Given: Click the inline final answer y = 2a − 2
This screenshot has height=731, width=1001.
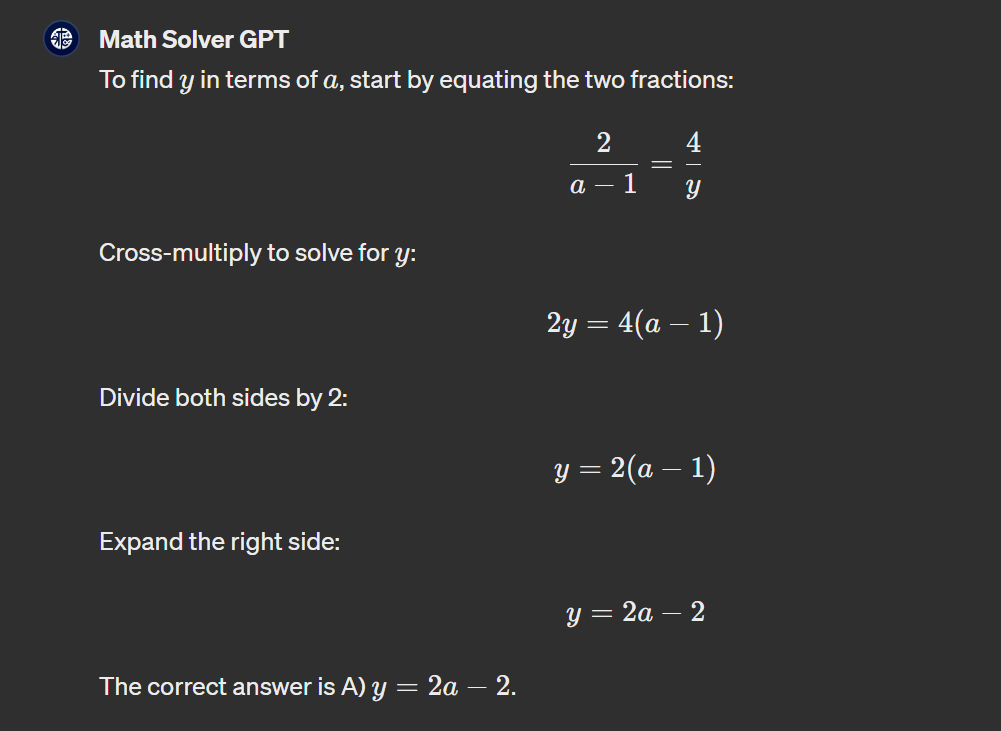Looking at the screenshot, I should coord(441,688).
